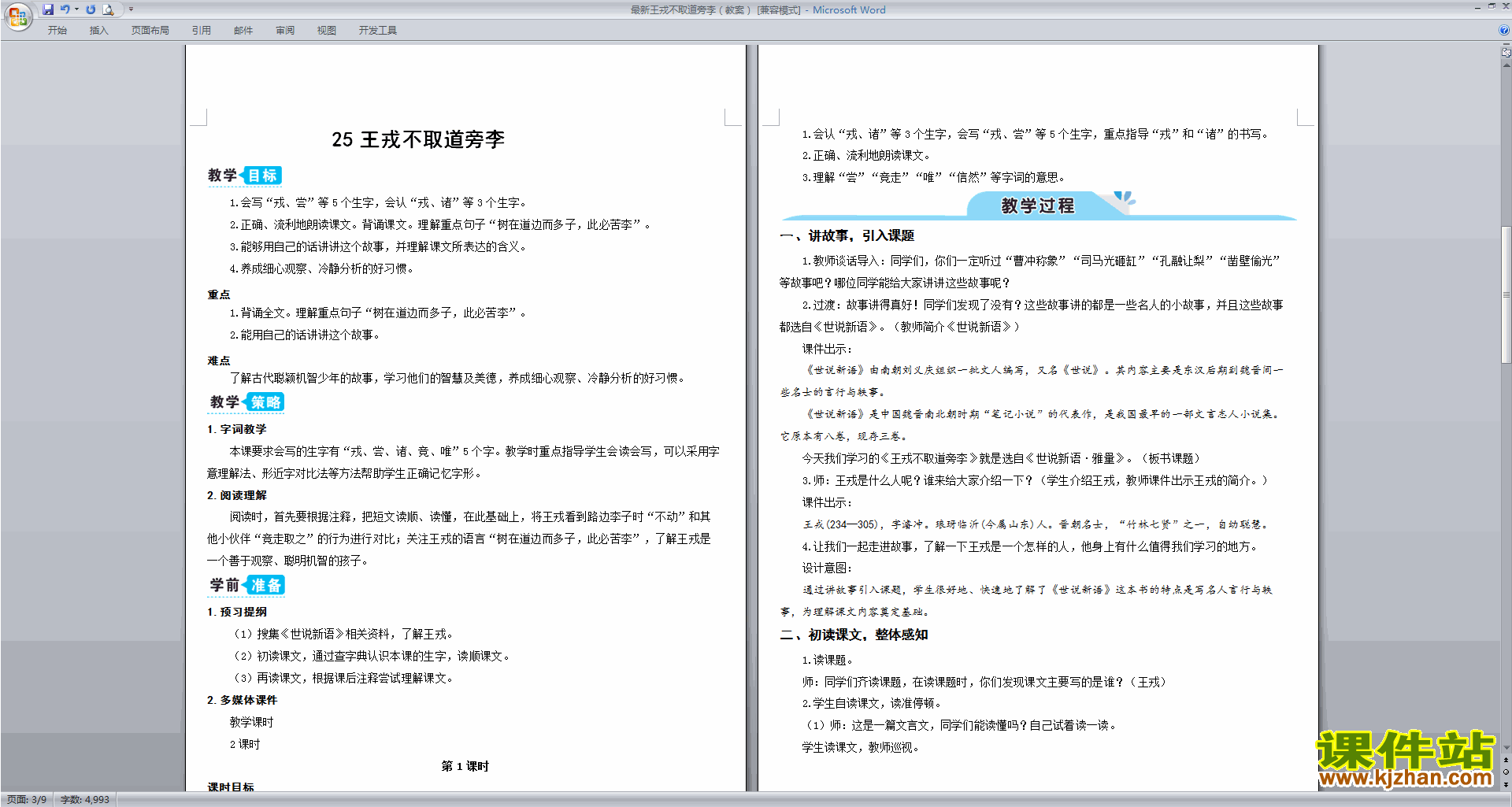Click the 教学策略 section heading badge
The height and width of the screenshot is (807, 1512).
click(246, 402)
